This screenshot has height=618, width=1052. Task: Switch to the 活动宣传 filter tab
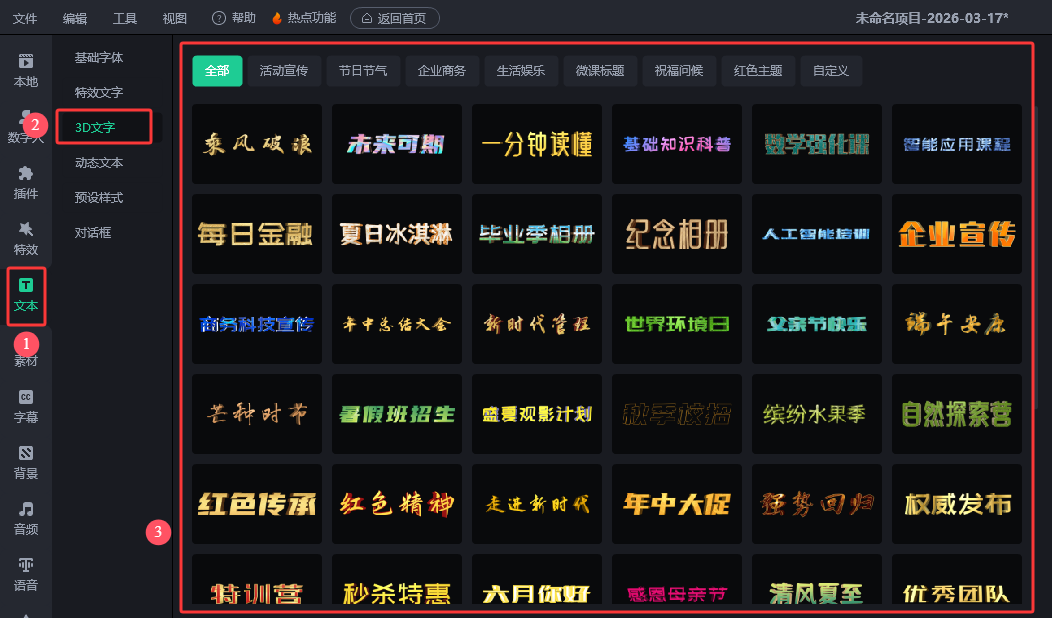point(284,71)
